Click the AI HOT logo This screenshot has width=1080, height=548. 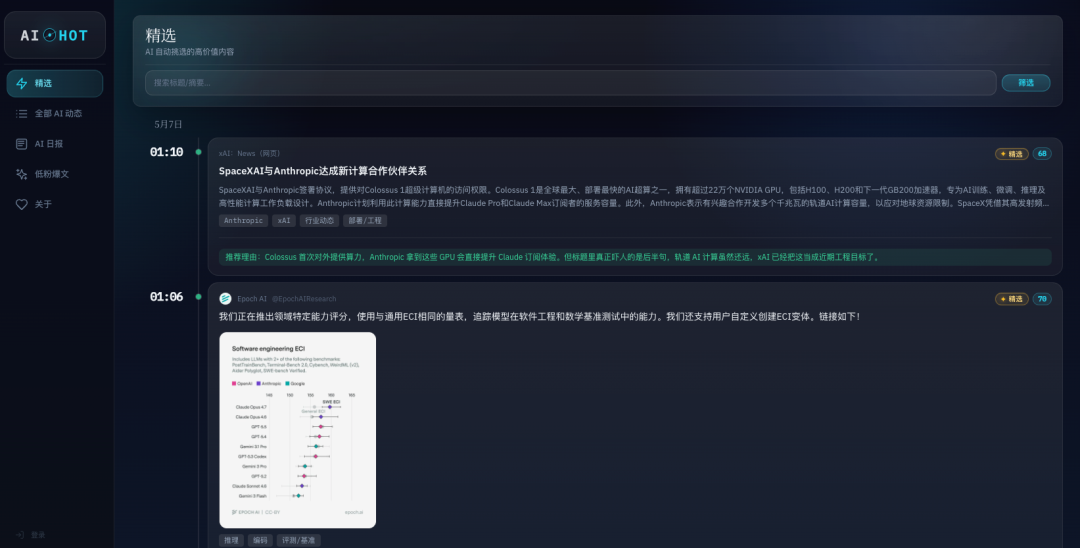point(54,35)
